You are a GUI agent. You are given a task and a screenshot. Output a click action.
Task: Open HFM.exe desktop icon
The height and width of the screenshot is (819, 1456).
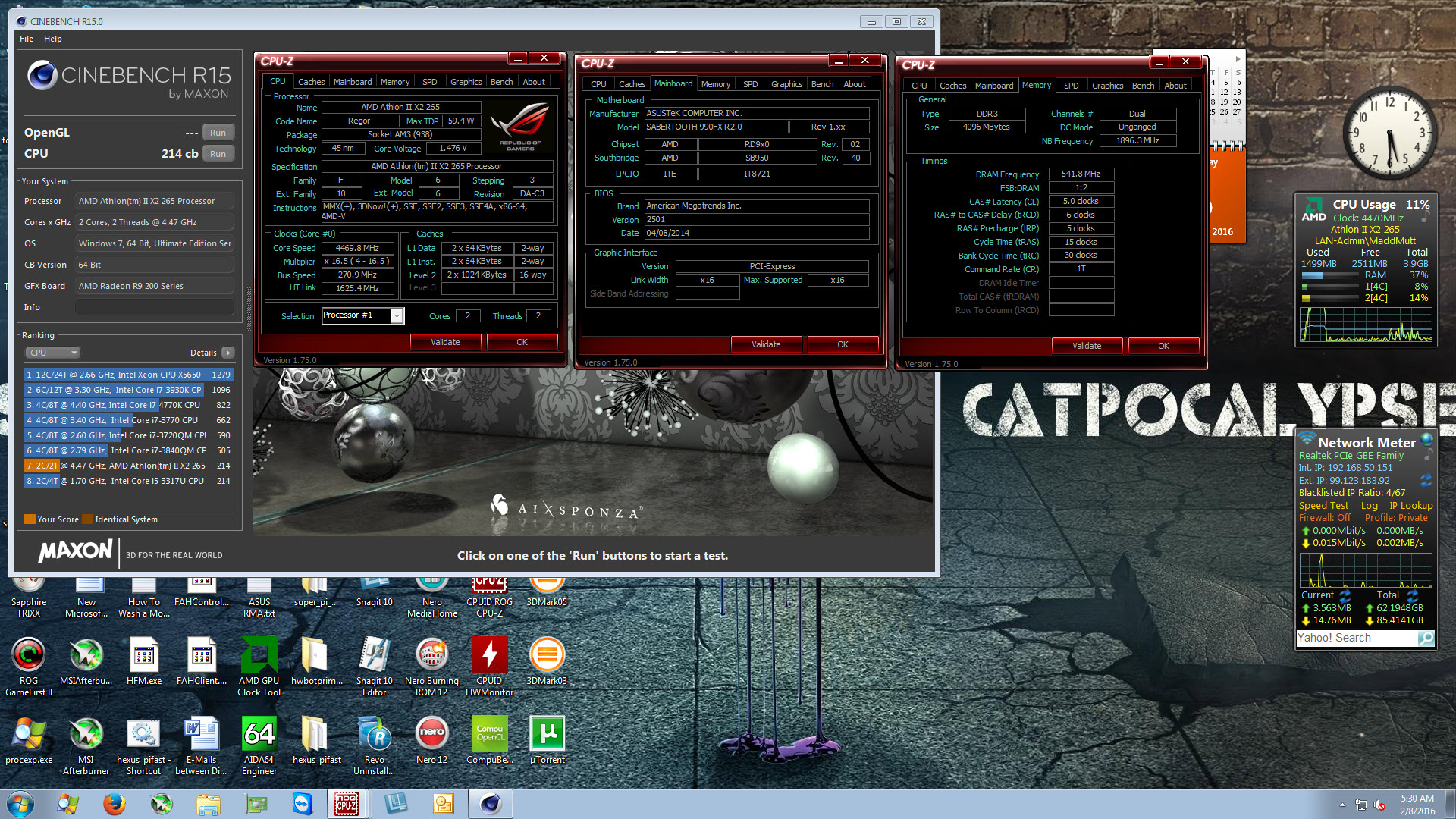(144, 661)
